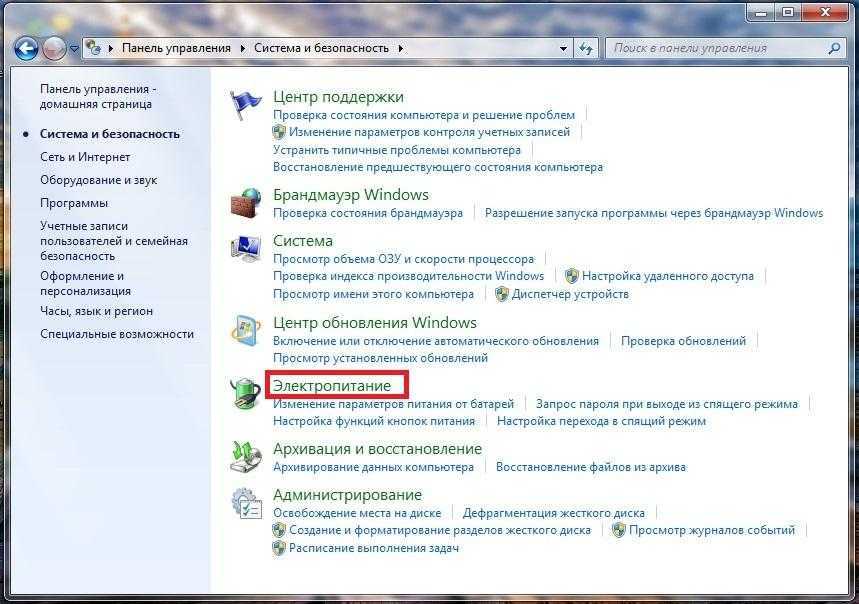
Task: Go back with the blue Back arrow
Action: pos(26,49)
